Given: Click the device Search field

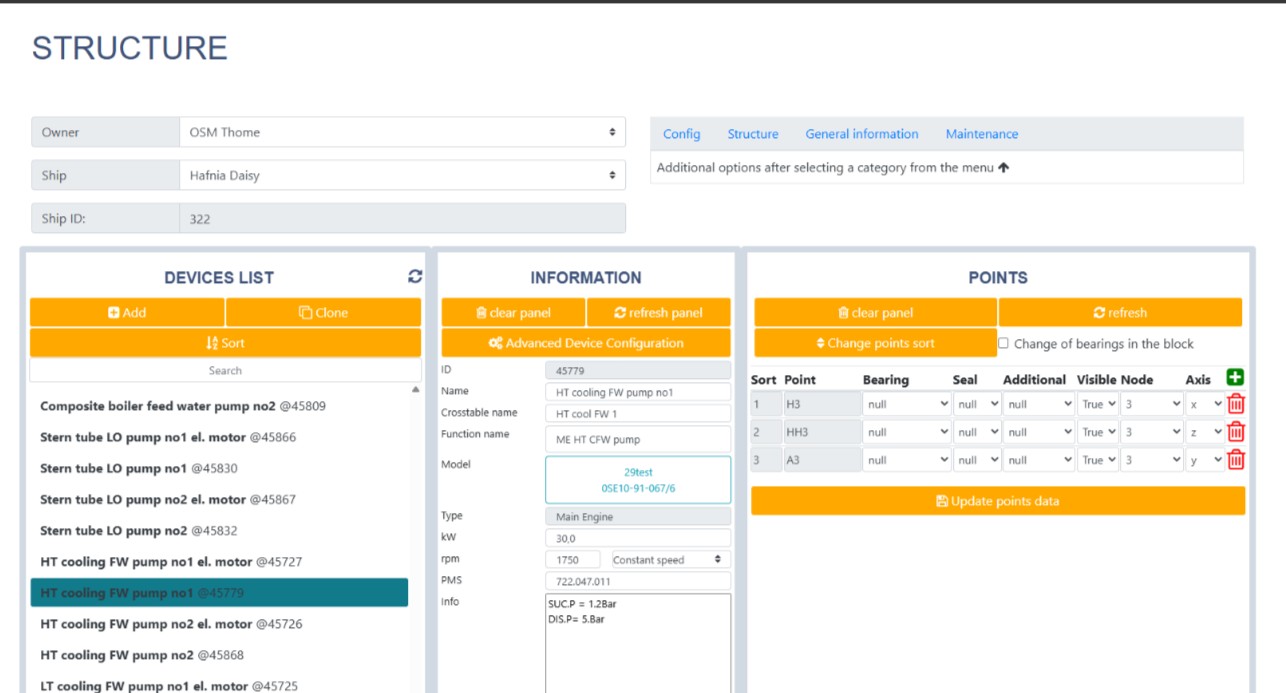Looking at the screenshot, I should click(x=225, y=370).
